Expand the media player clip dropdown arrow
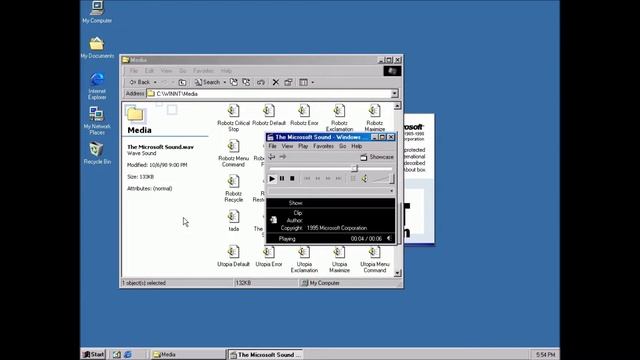The image size is (640, 360). (391, 191)
